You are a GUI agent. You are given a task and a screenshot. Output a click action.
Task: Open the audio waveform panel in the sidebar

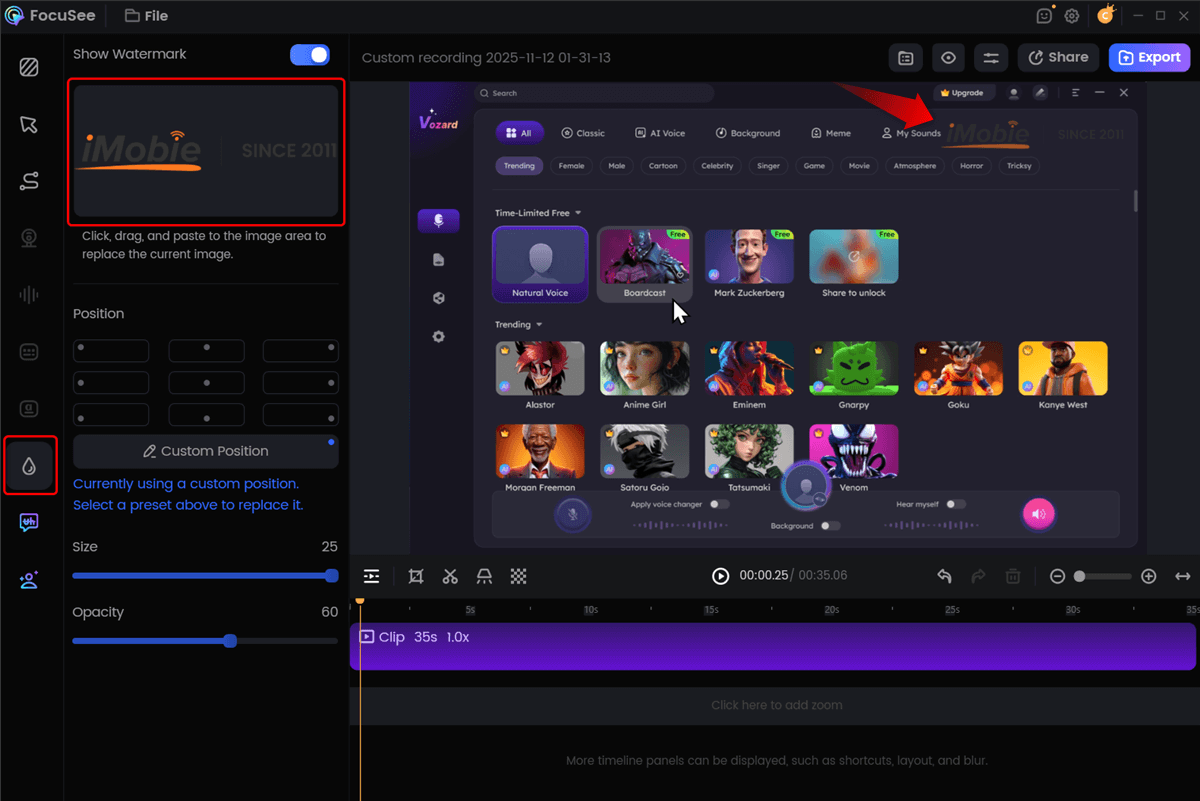pos(30,294)
